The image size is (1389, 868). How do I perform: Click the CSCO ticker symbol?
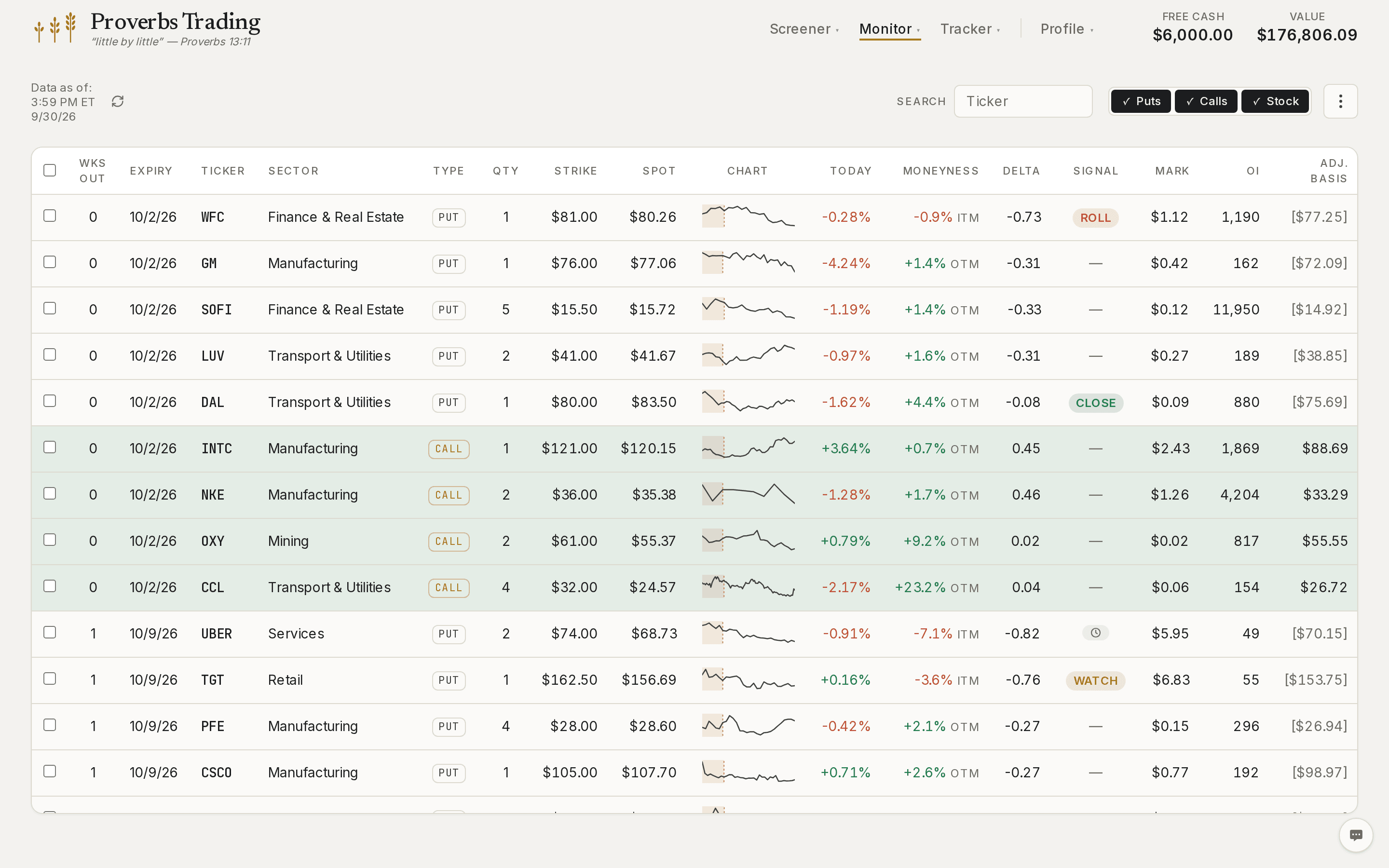pyautogui.click(x=217, y=773)
